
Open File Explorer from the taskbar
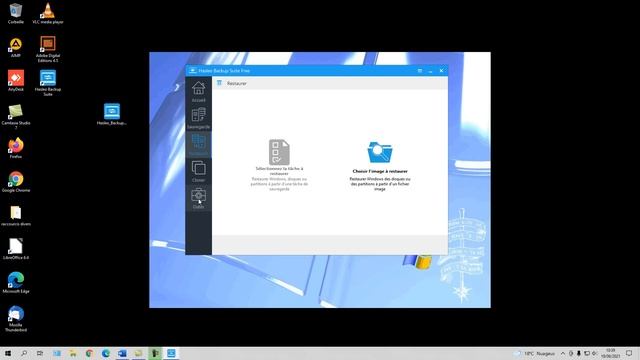(x=73, y=353)
